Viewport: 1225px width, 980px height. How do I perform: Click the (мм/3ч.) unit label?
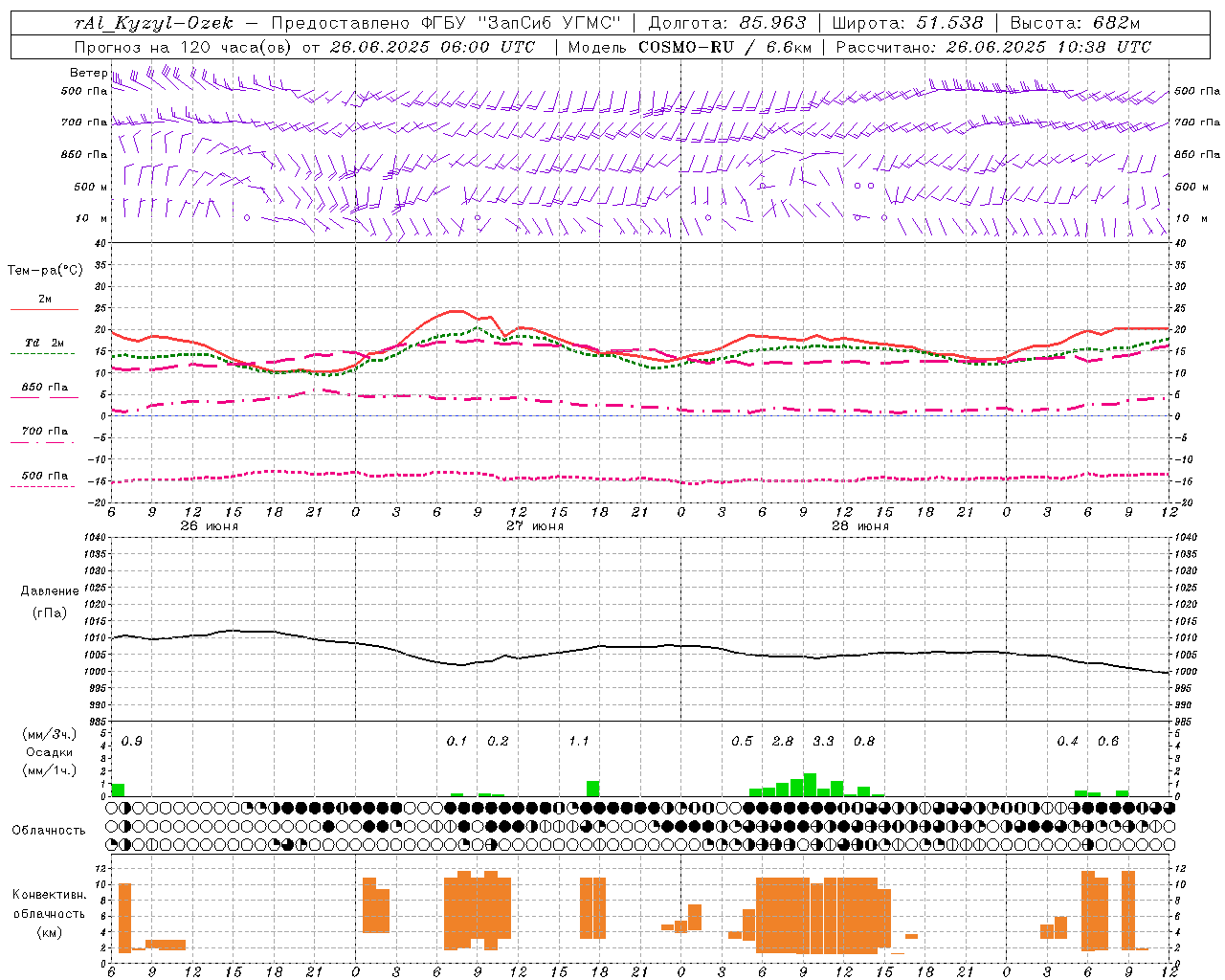[x=50, y=734]
